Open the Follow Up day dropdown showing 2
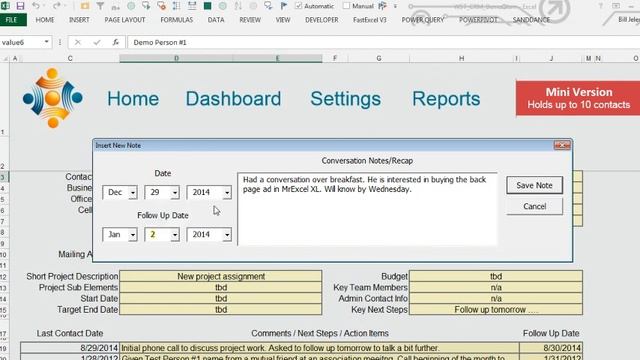Screen dimensions: 640x360 pyautogui.click(x=175, y=235)
